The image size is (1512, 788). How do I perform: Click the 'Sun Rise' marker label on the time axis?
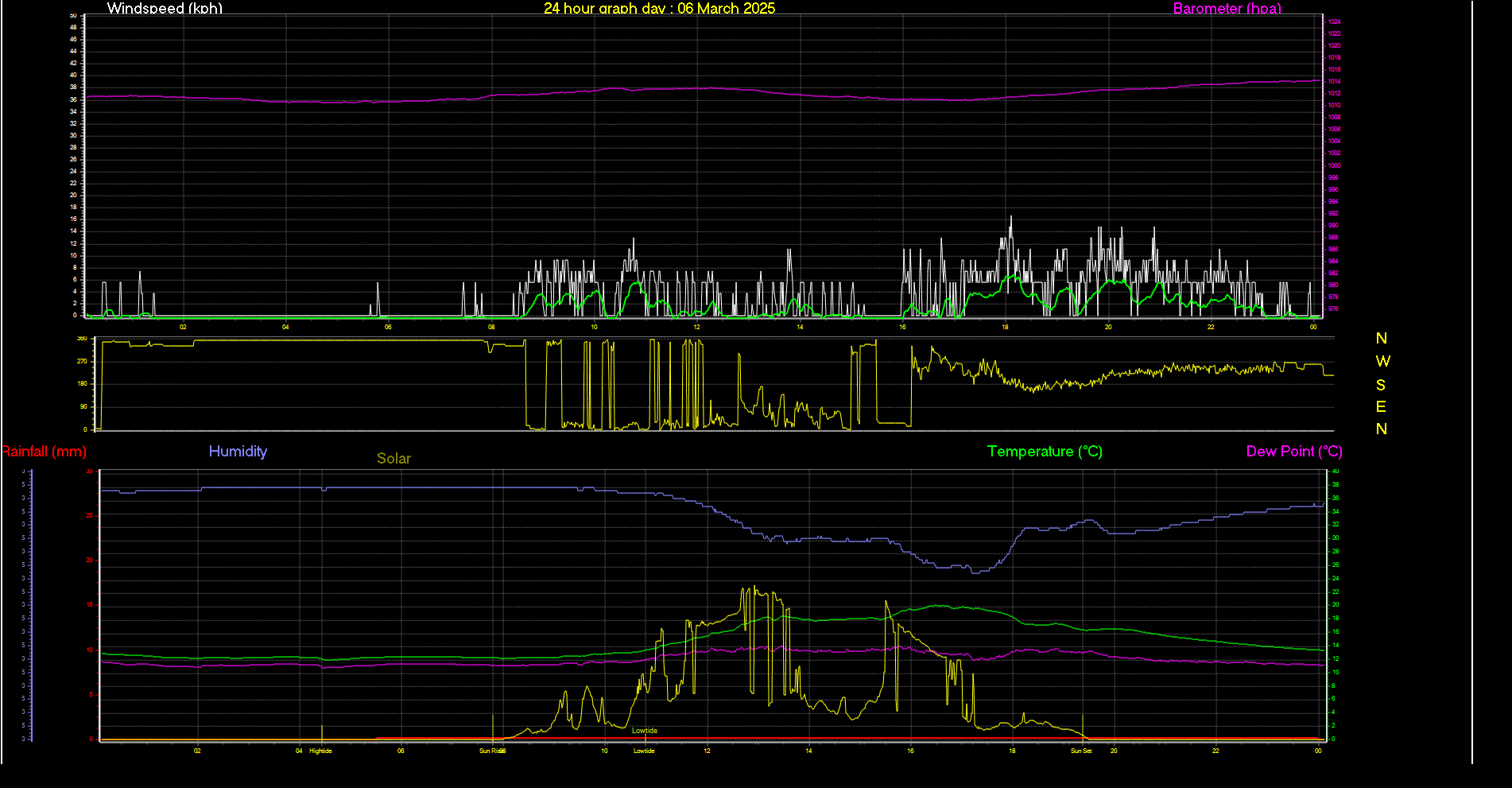492,751
